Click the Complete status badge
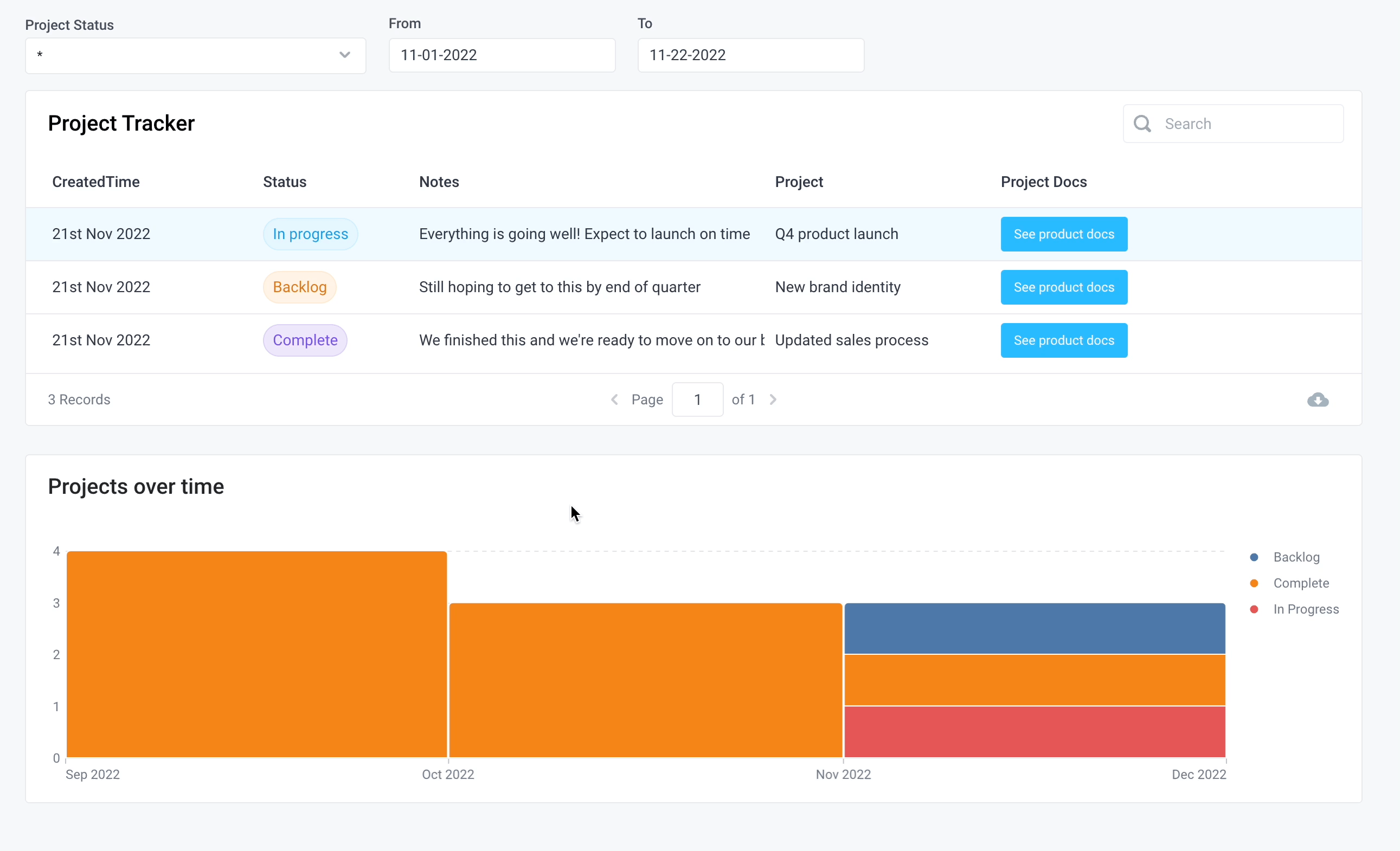The height and width of the screenshot is (851, 1400). (305, 340)
